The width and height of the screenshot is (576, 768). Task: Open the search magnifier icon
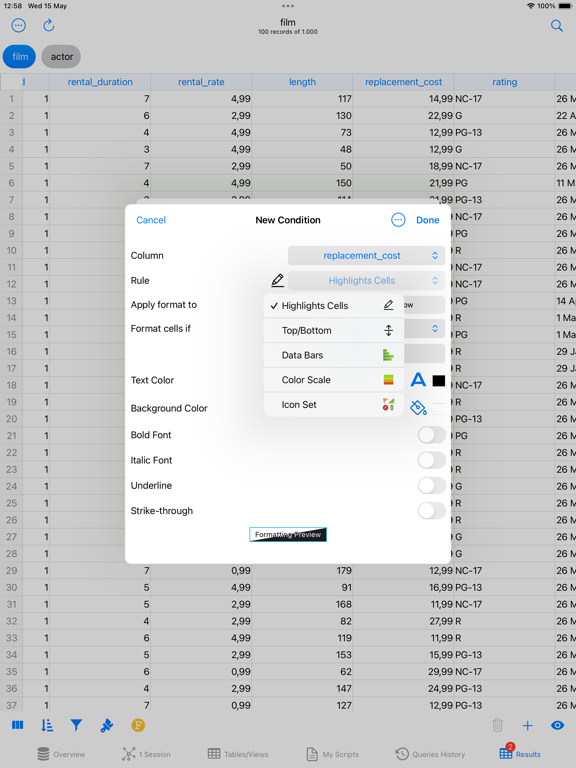point(556,25)
